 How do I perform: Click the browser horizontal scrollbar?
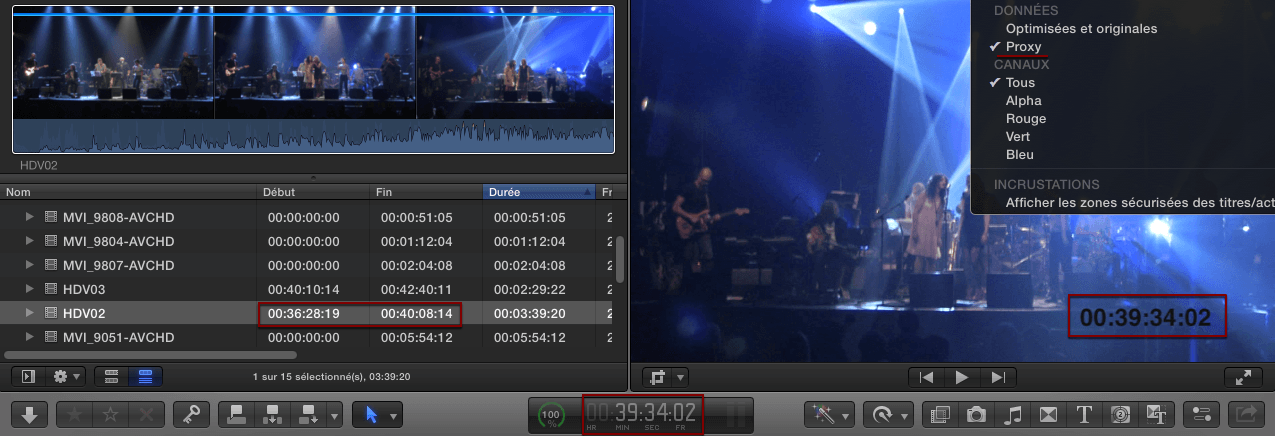tap(150, 354)
